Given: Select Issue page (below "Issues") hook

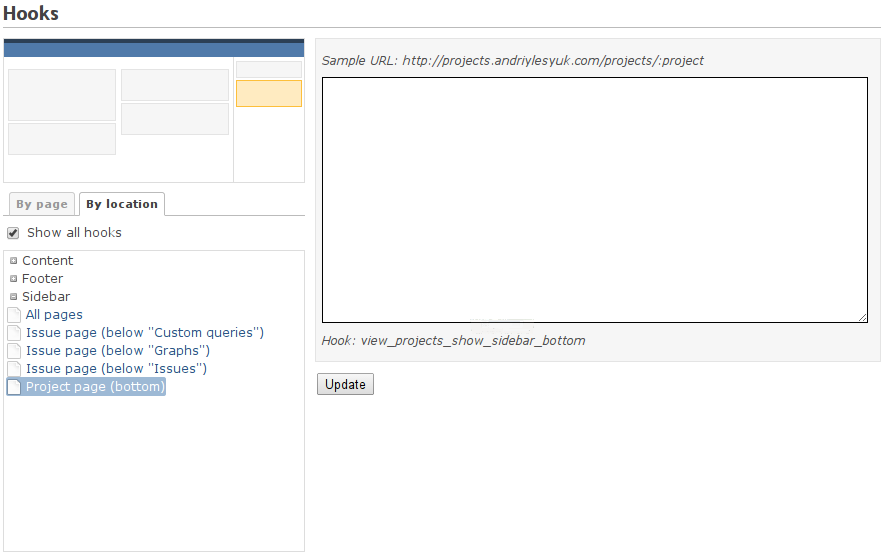Looking at the screenshot, I should click(116, 369).
